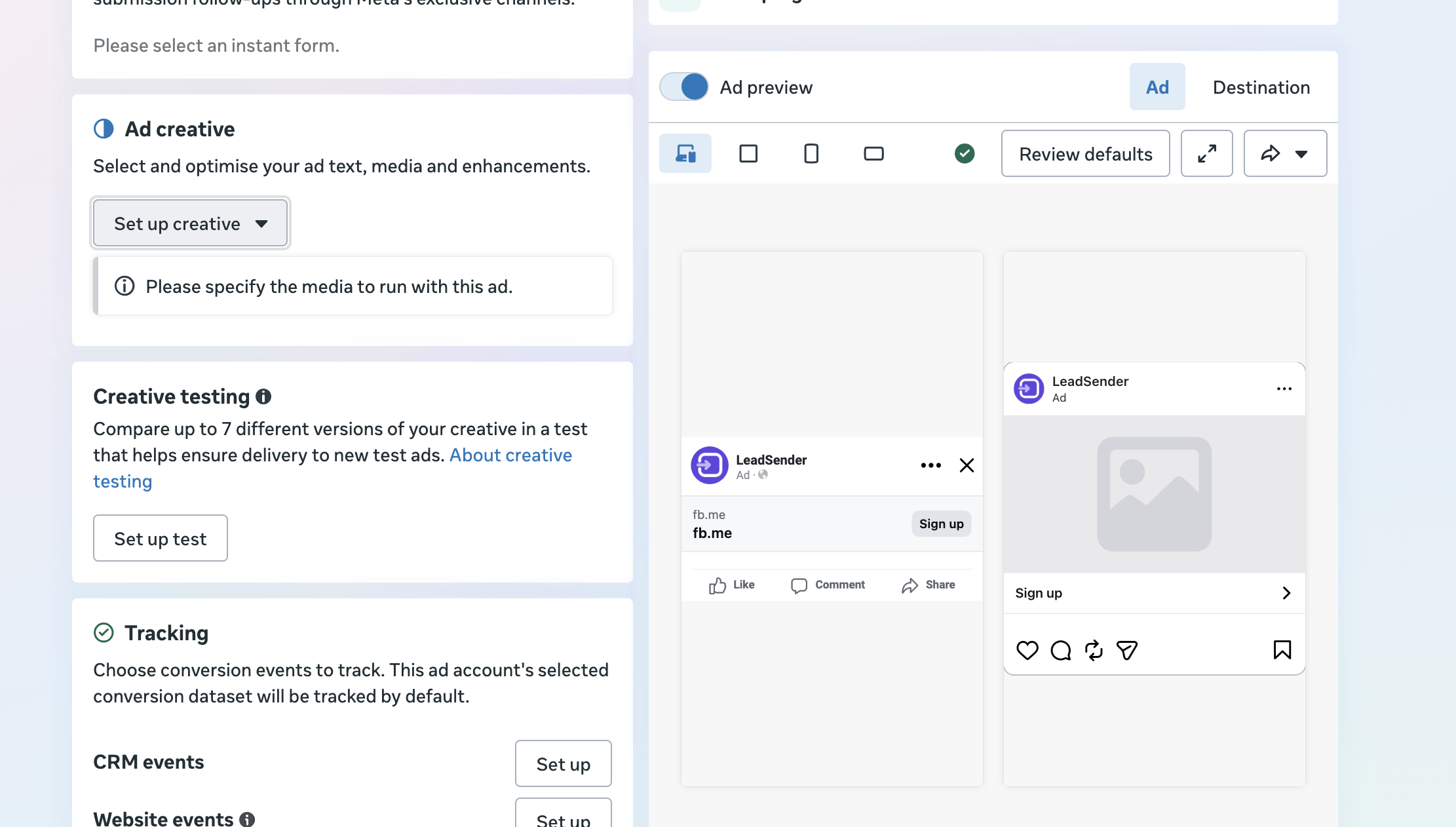This screenshot has height=827, width=1456.
Task: Click the Tracking section check icon
Action: [104, 632]
